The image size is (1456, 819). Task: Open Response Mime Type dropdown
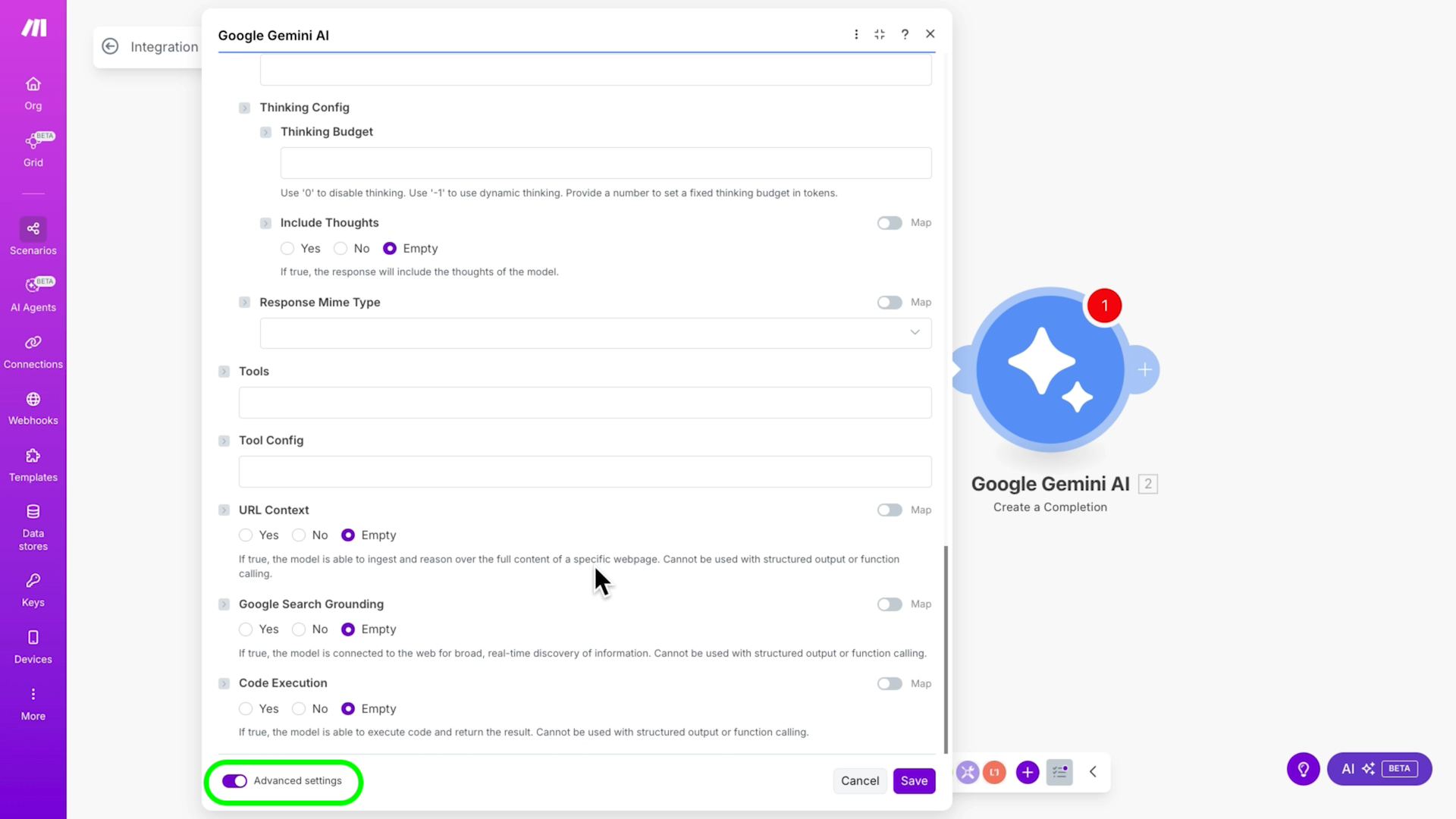pos(595,333)
